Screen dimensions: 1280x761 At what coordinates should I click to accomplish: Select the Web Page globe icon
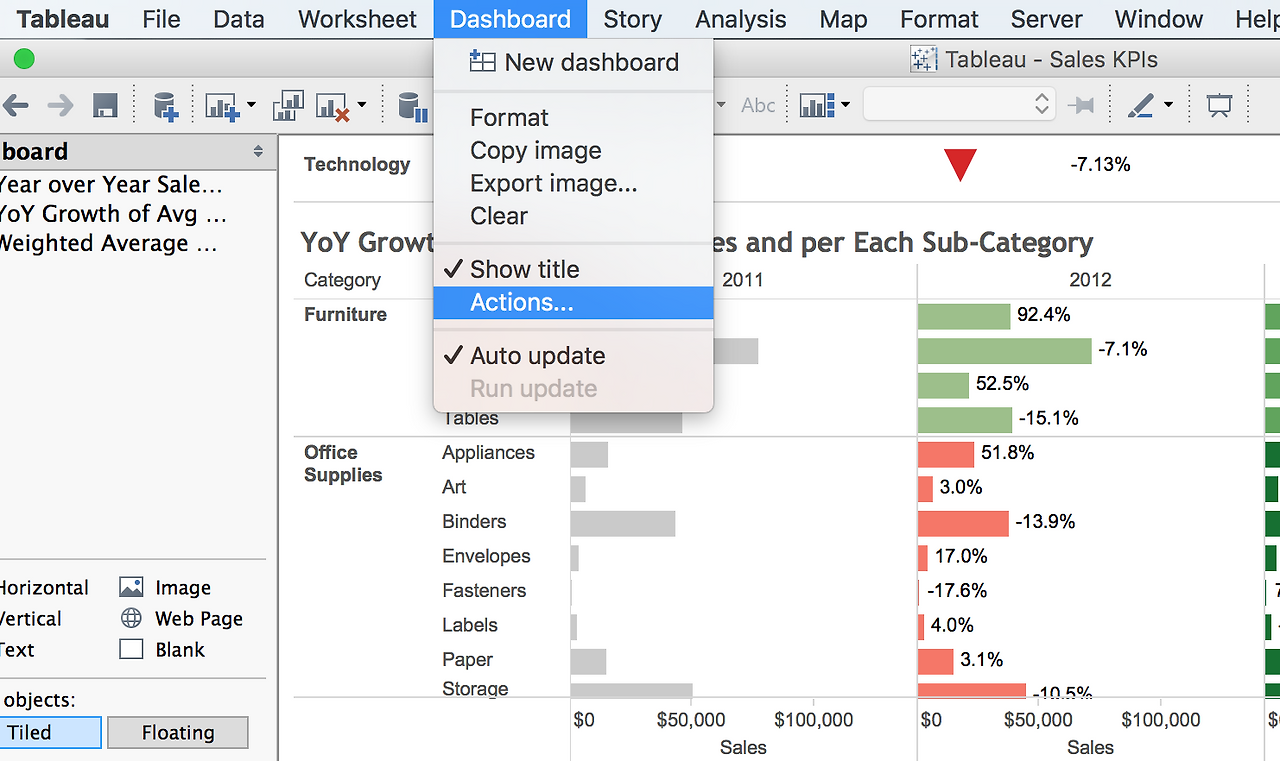click(x=131, y=618)
